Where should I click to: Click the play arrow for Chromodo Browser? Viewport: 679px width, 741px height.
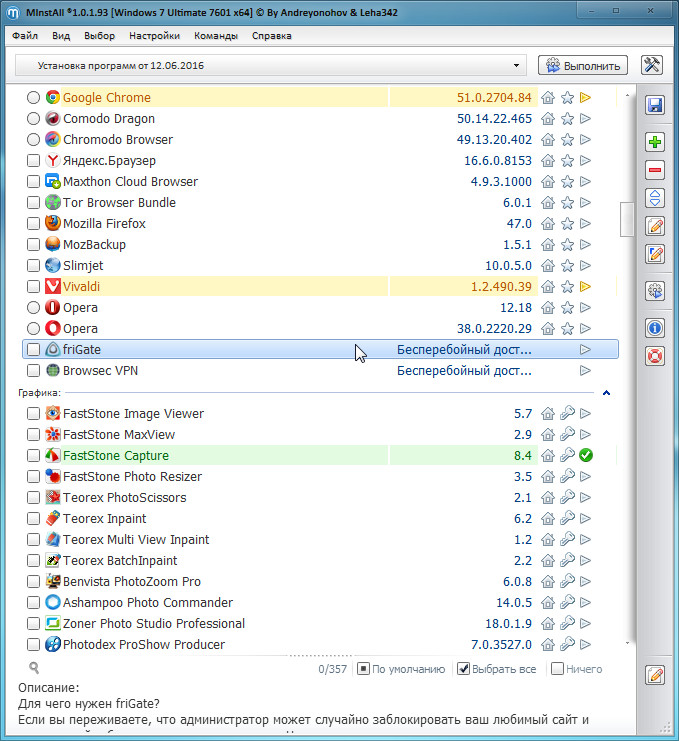[x=585, y=139]
